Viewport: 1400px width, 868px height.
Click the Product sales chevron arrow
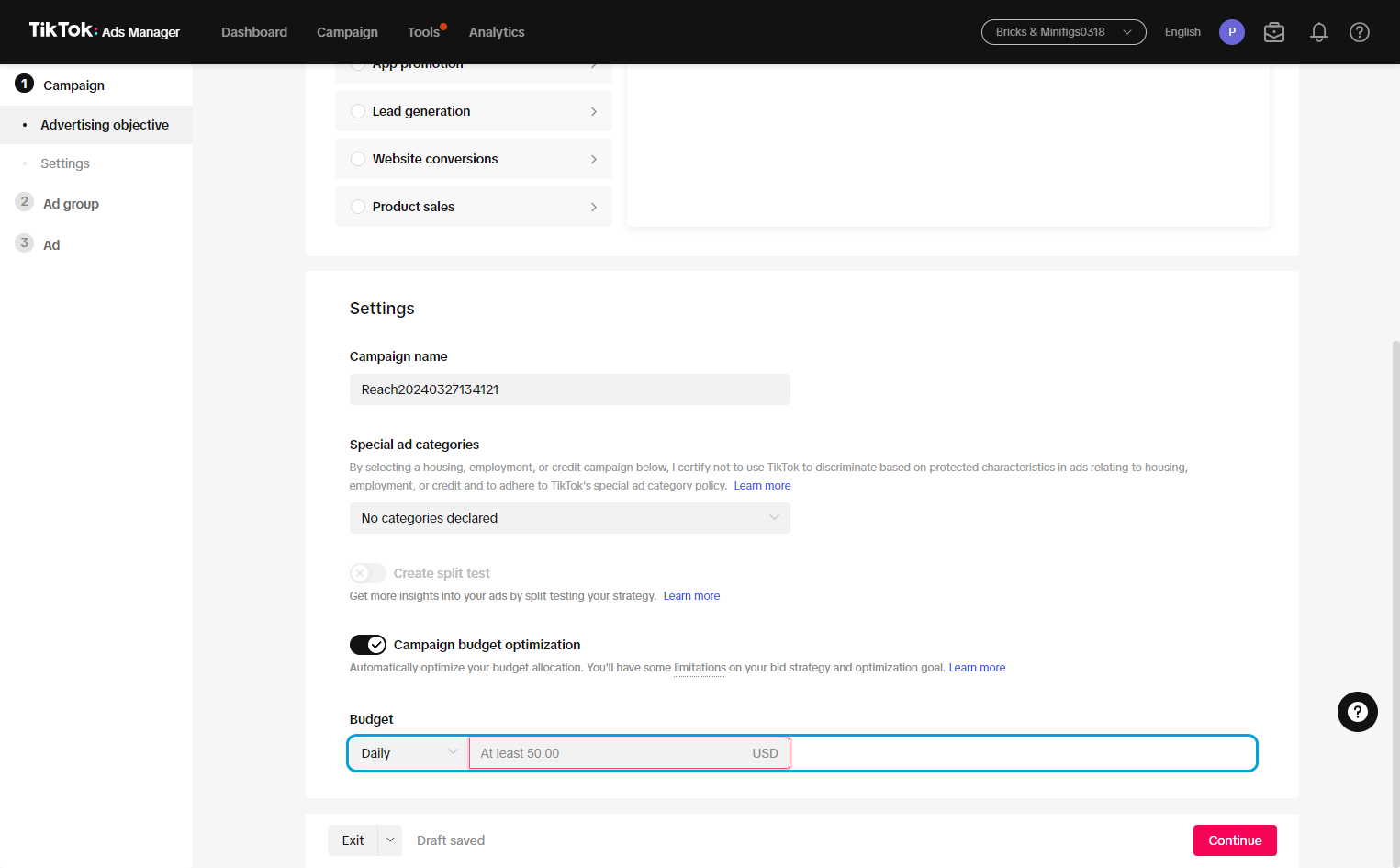pyautogui.click(x=594, y=207)
